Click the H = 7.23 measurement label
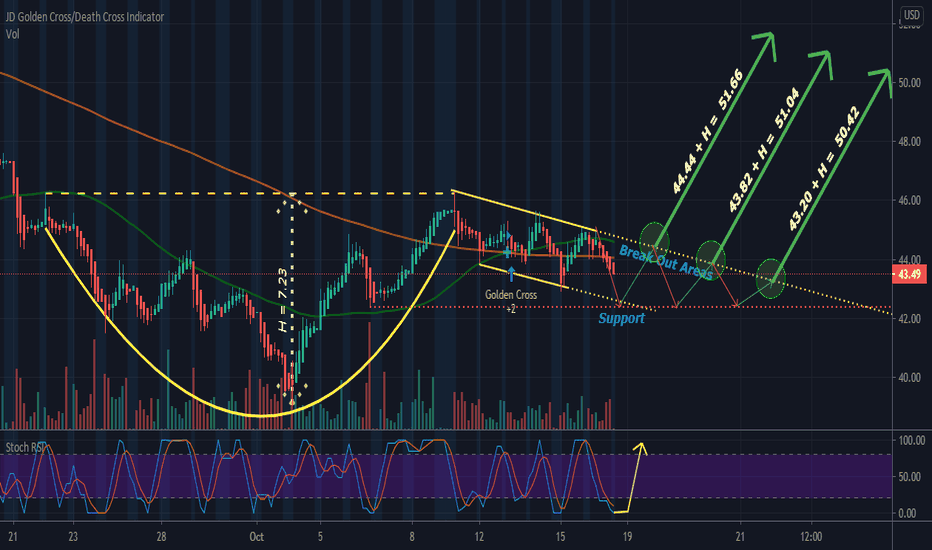Screen dimensions: 932x550 [283, 300]
